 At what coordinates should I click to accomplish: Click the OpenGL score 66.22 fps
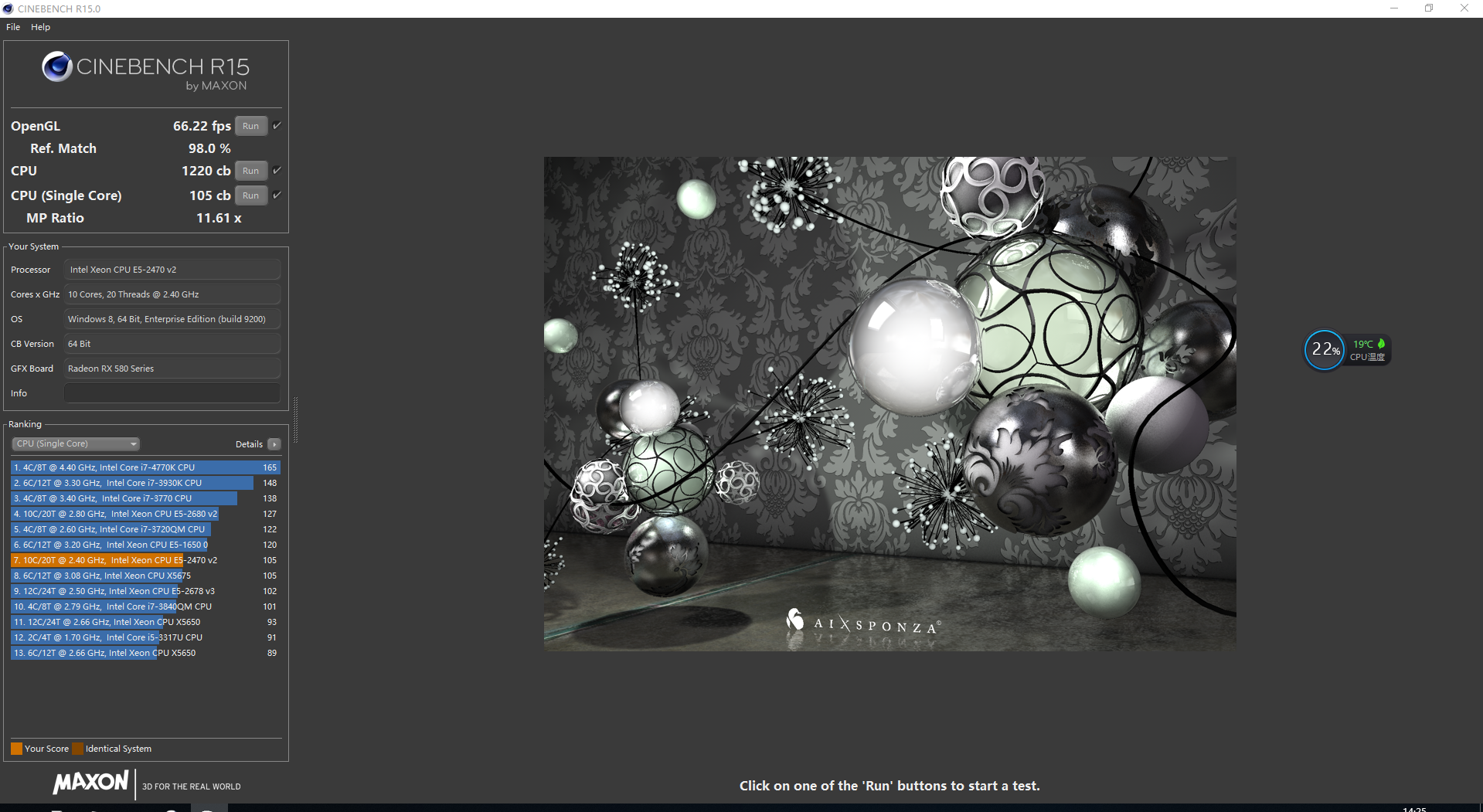(x=202, y=126)
